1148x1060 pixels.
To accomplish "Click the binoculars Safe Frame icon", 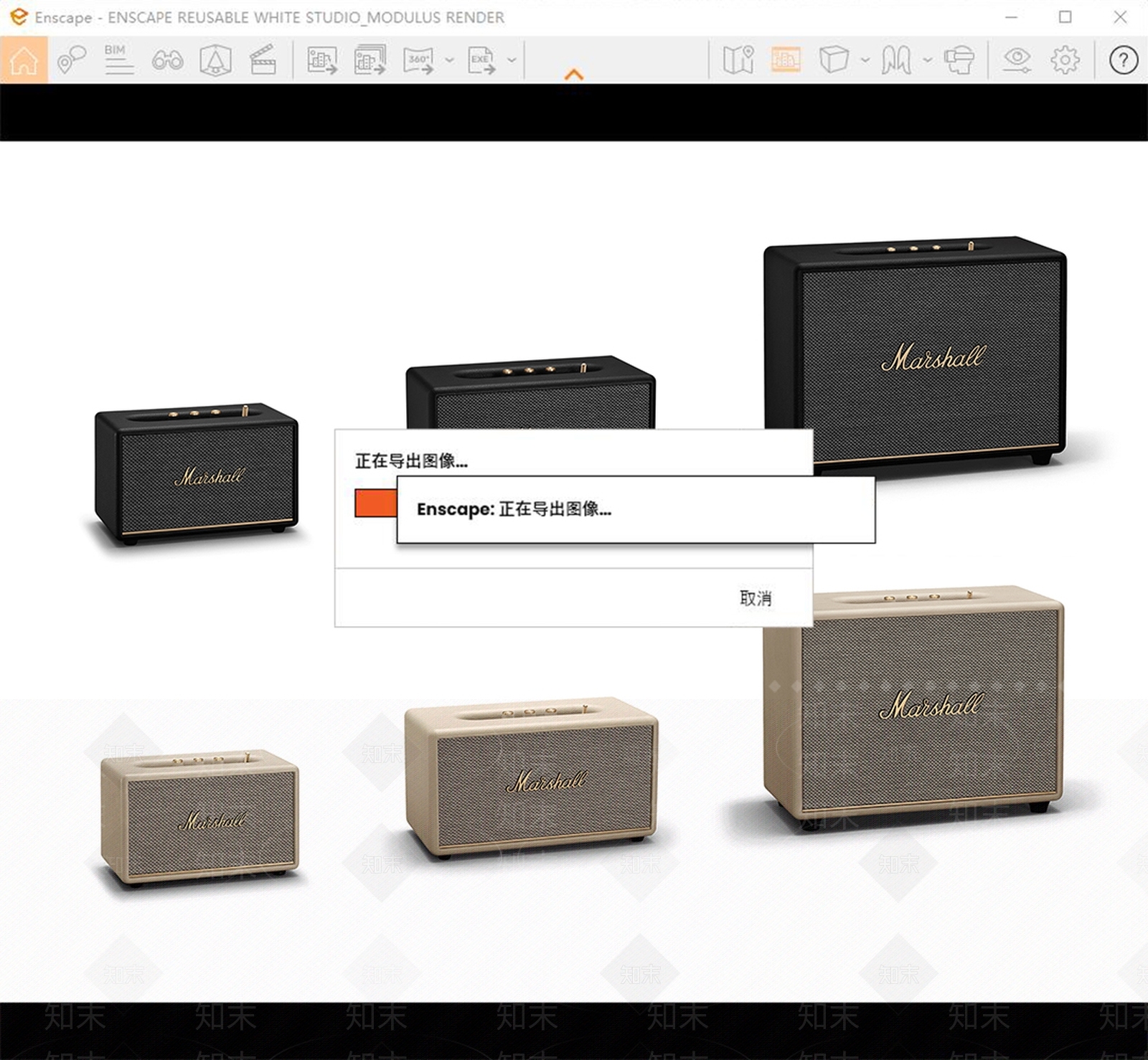I will tap(167, 60).
